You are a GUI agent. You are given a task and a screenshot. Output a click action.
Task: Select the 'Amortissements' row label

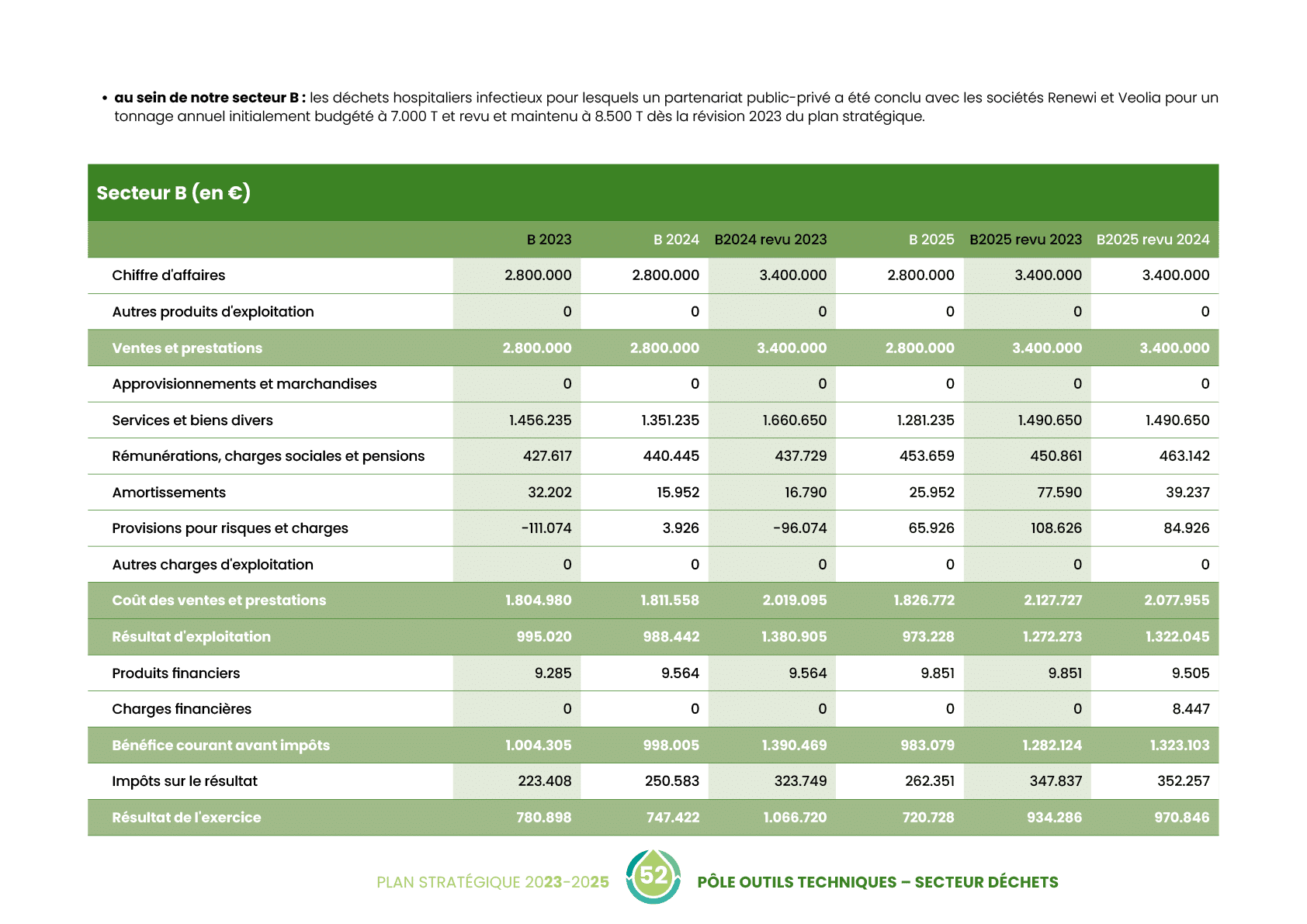tap(168, 493)
